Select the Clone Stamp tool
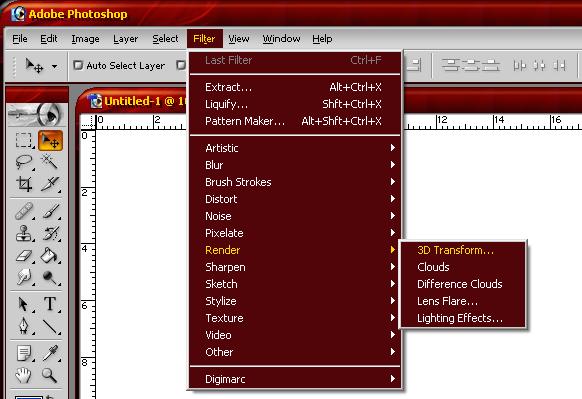The image size is (582, 399). pyautogui.click(x=24, y=233)
